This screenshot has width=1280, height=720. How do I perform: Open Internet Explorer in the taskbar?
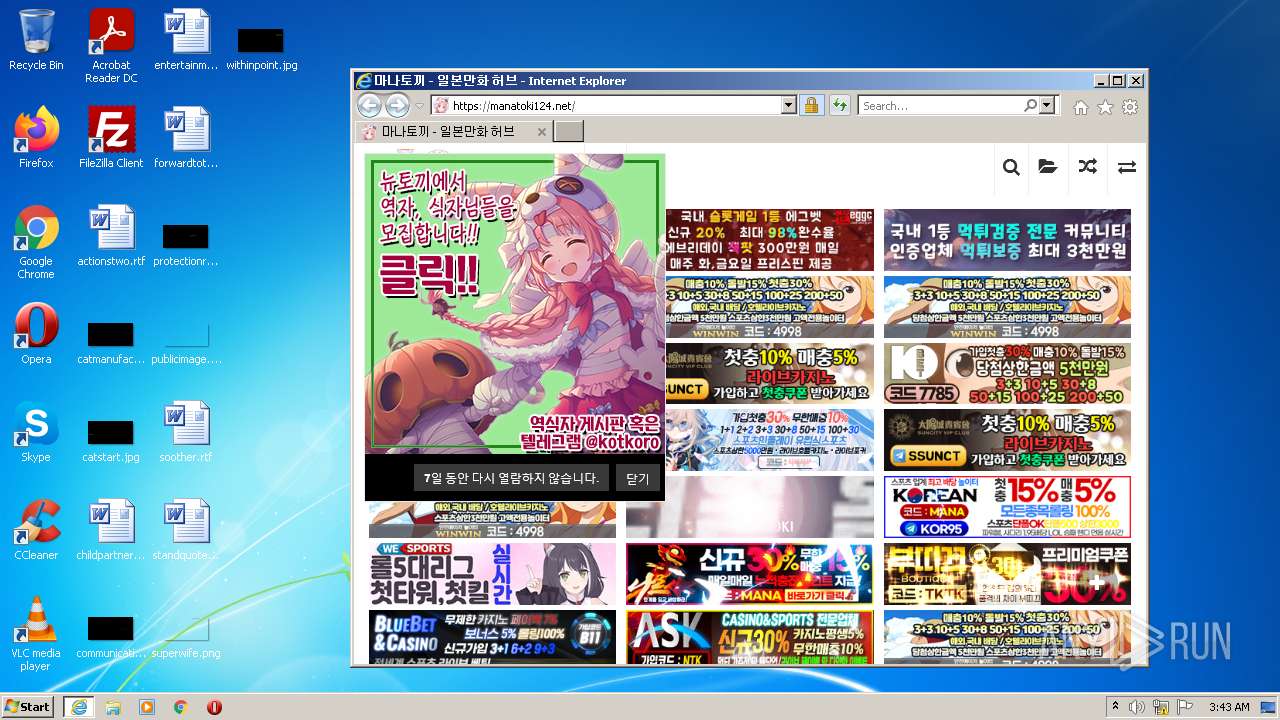tap(78, 707)
